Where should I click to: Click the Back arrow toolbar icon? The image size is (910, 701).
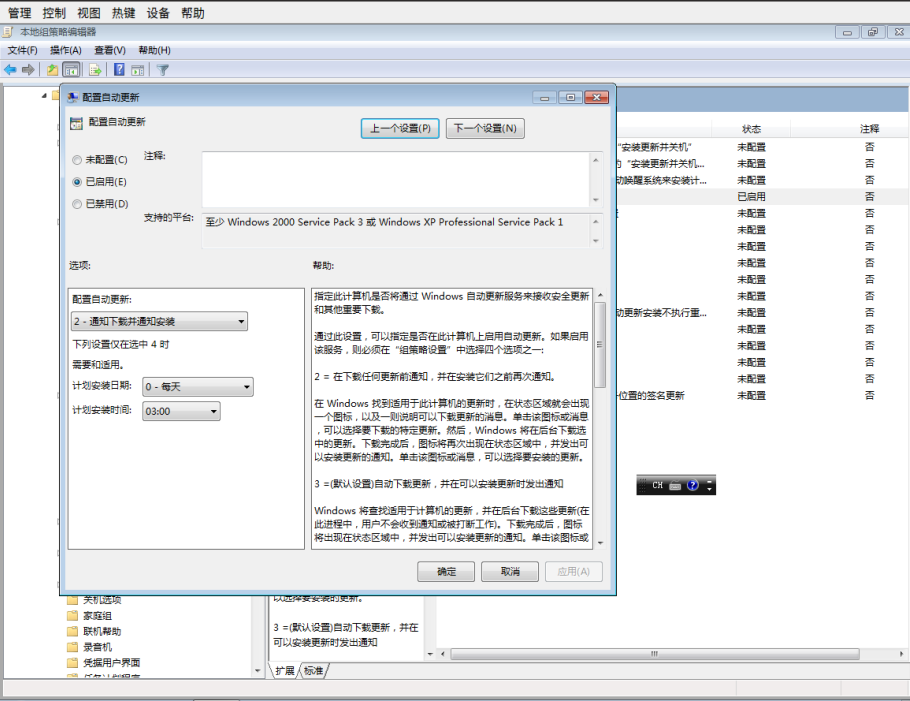pos(10,70)
